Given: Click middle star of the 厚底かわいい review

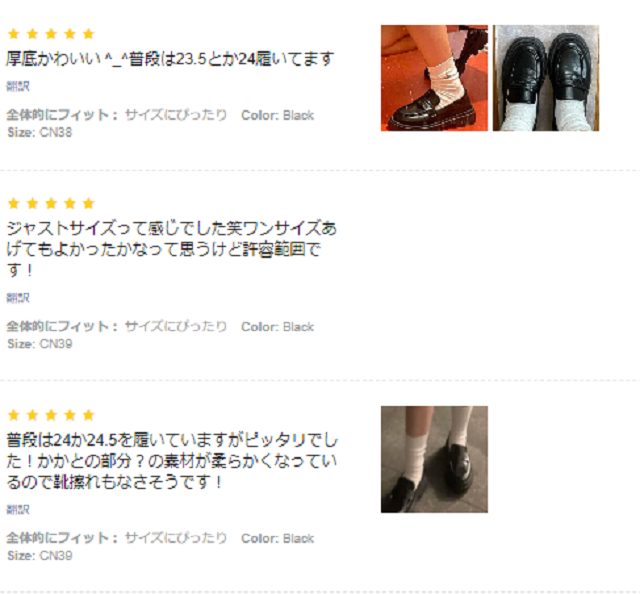Looking at the screenshot, I should tap(51, 33).
